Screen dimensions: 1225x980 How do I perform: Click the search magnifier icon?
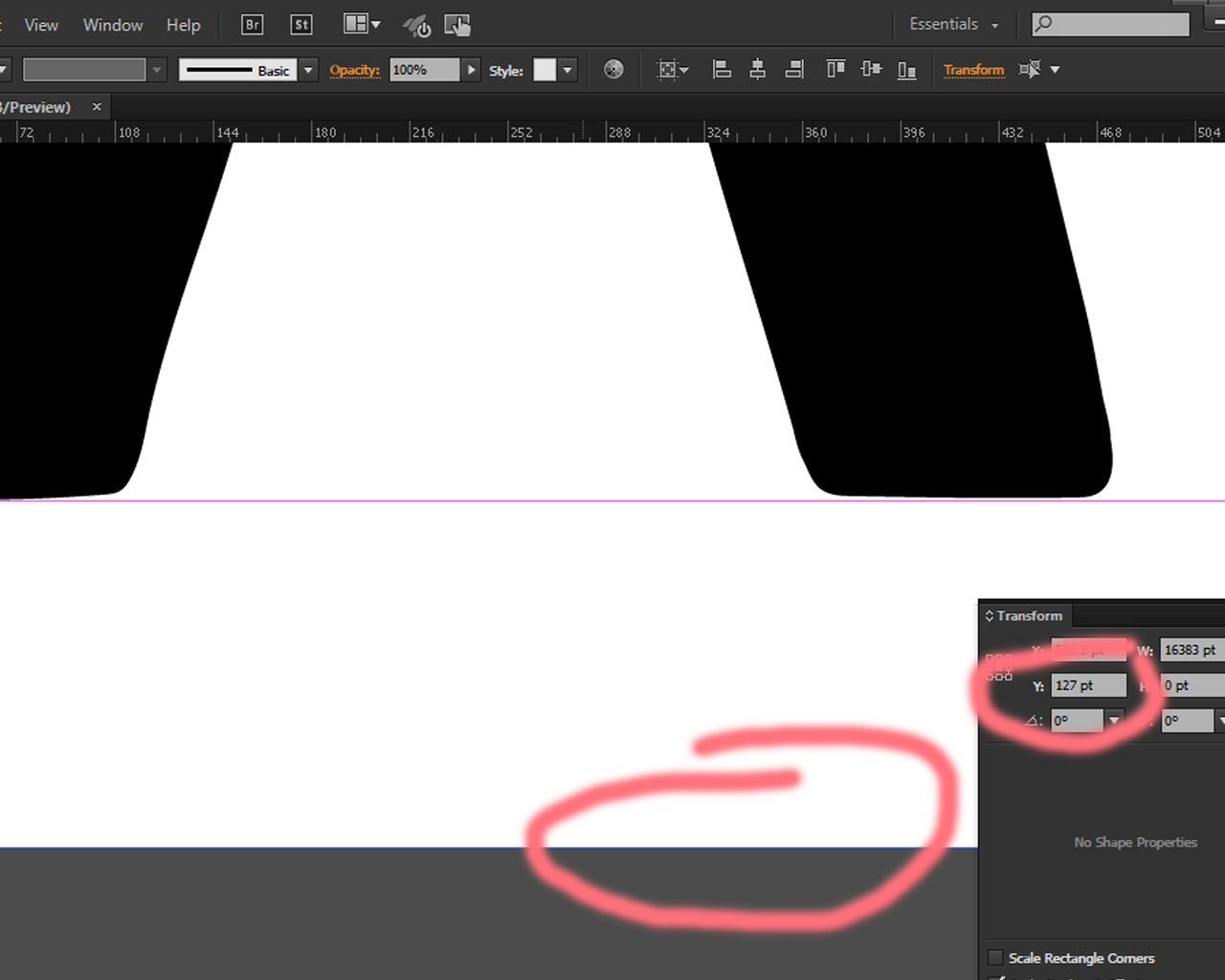pyautogui.click(x=1044, y=24)
